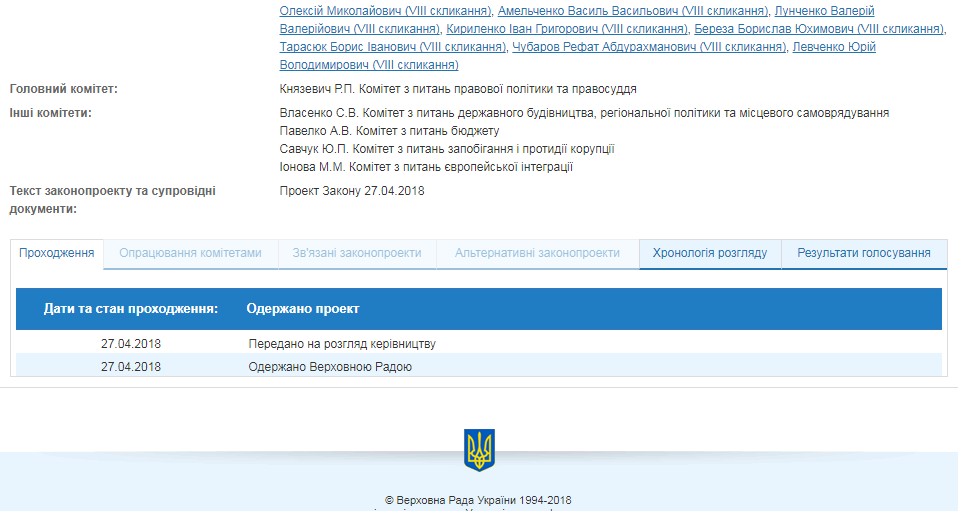Click the Передано на розгляд керівництву row
Image resolution: width=958 pixels, height=511 pixels.
click(342, 343)
